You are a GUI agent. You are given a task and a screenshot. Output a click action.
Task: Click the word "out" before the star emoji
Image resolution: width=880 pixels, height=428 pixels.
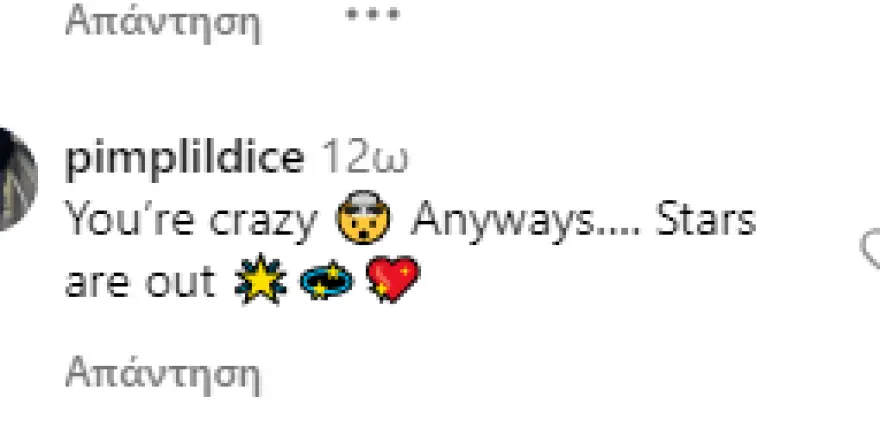[x=180, y=280]
